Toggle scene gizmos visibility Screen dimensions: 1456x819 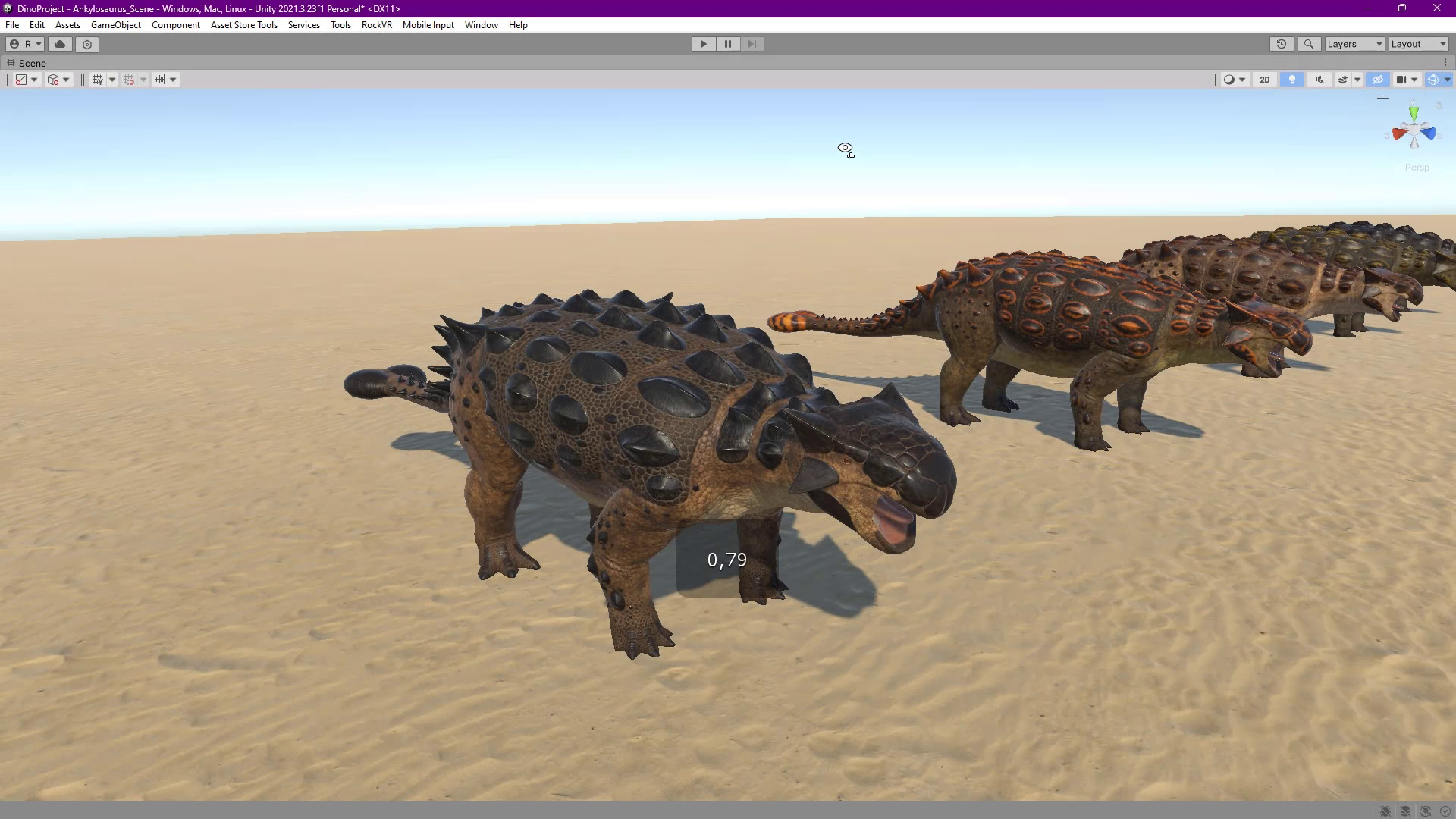[1432, 80]
